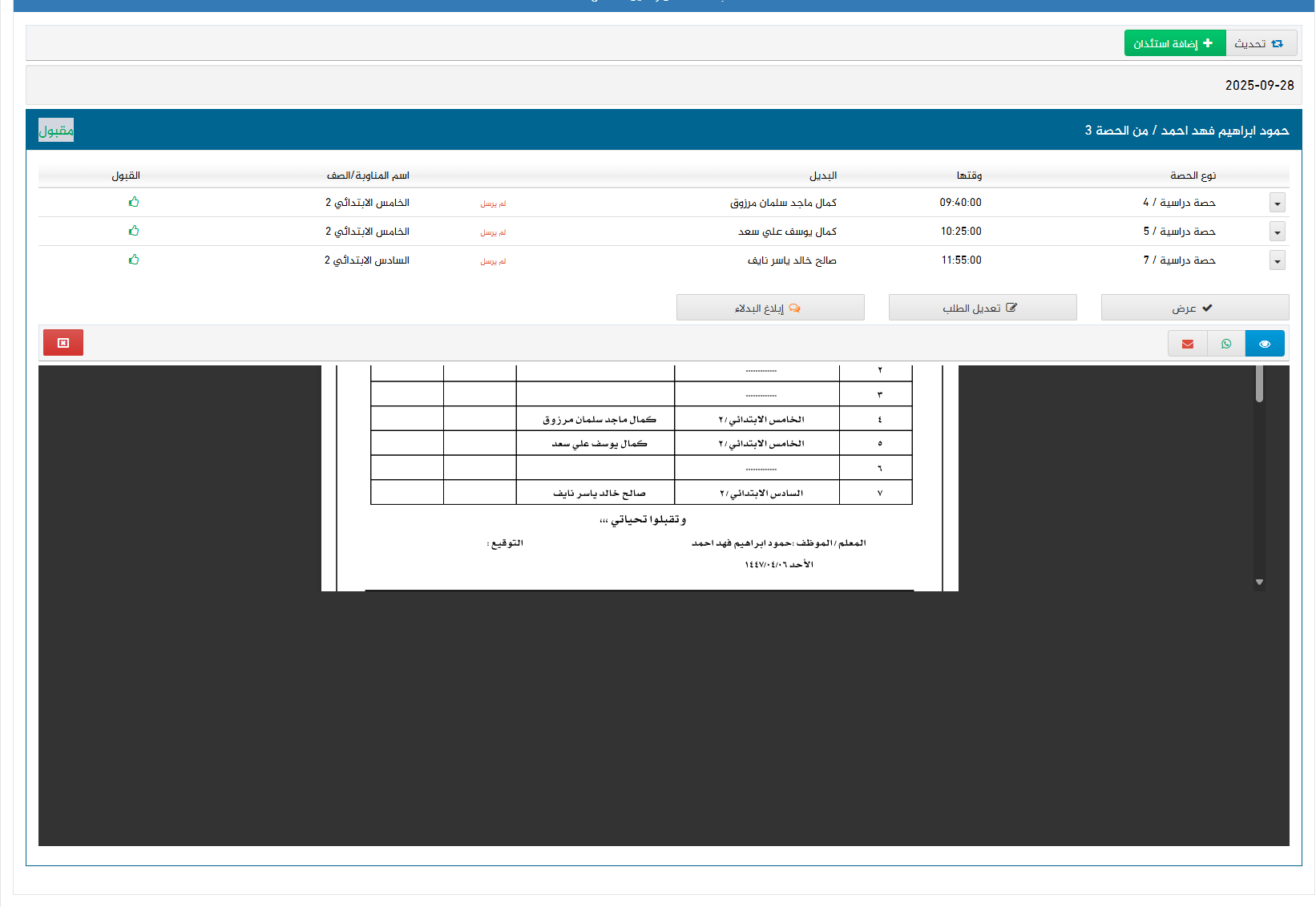Click the scroll down arrow in preview
1316x907 pixels.
pyautogui.click(x=1259, y=582)
